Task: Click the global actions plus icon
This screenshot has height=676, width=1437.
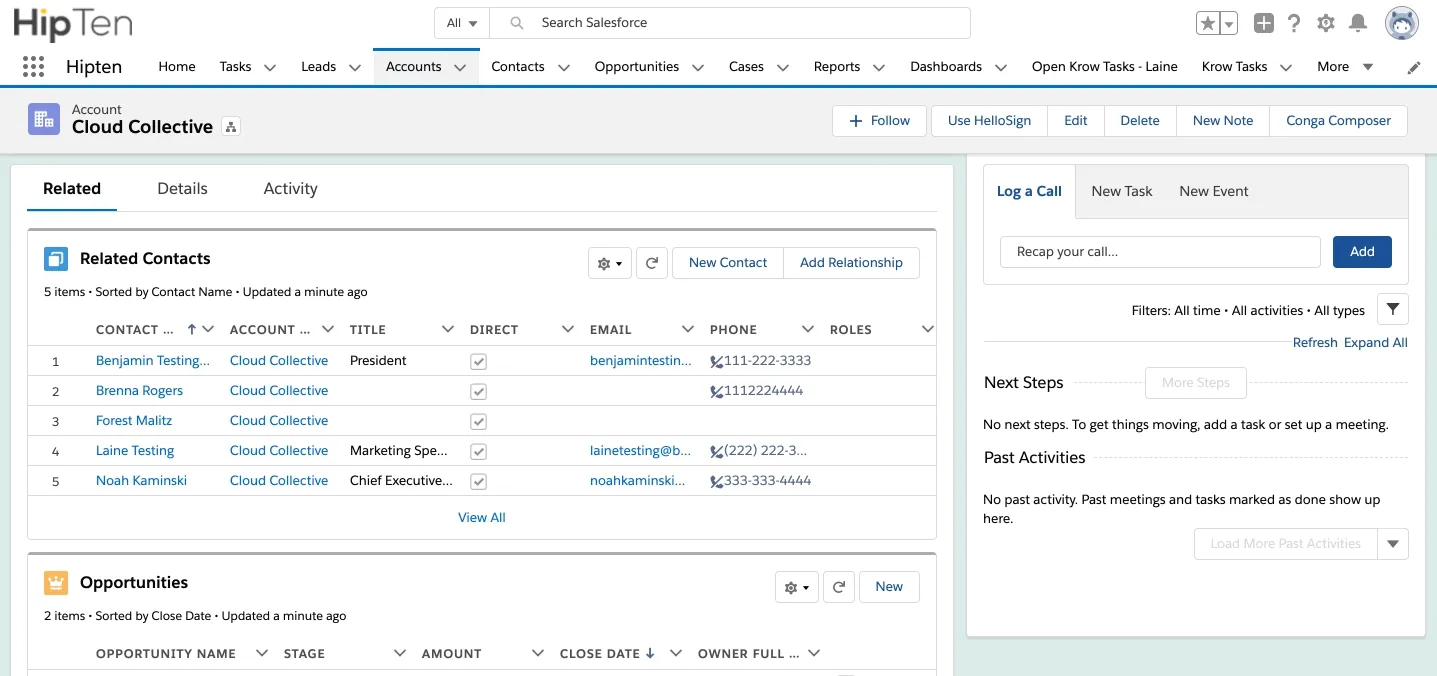Action: (1264, 23)
